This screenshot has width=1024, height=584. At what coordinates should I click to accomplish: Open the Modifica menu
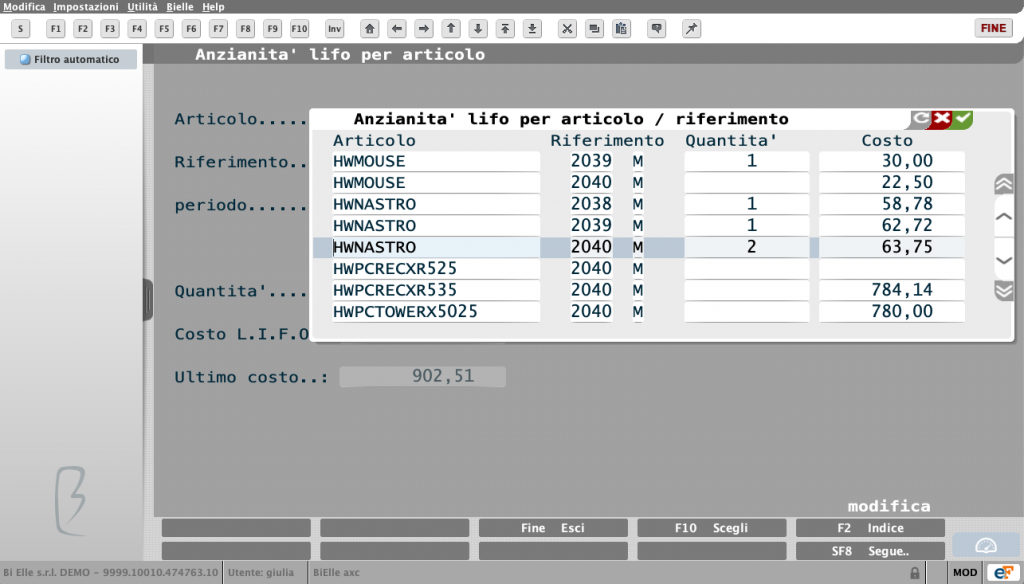(x=24, y=7)
